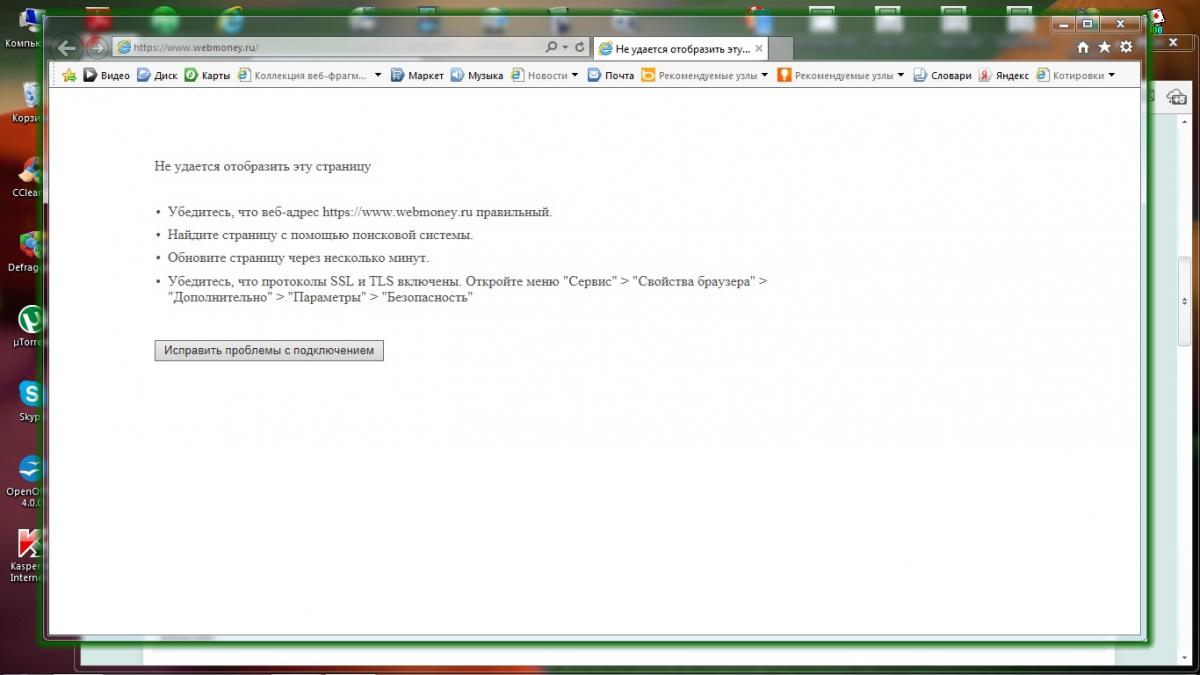Open the second Рекомендуемые узлы item with lightbulb icon
Viewport: 1200px width, 675px height.
click(835, 75)
